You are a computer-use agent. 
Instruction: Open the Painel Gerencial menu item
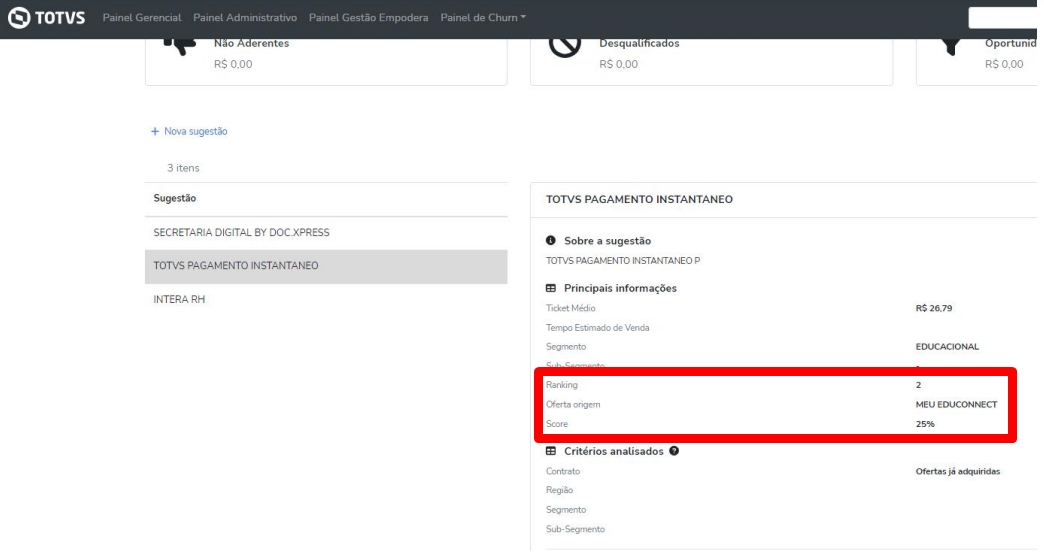point(142,18)
